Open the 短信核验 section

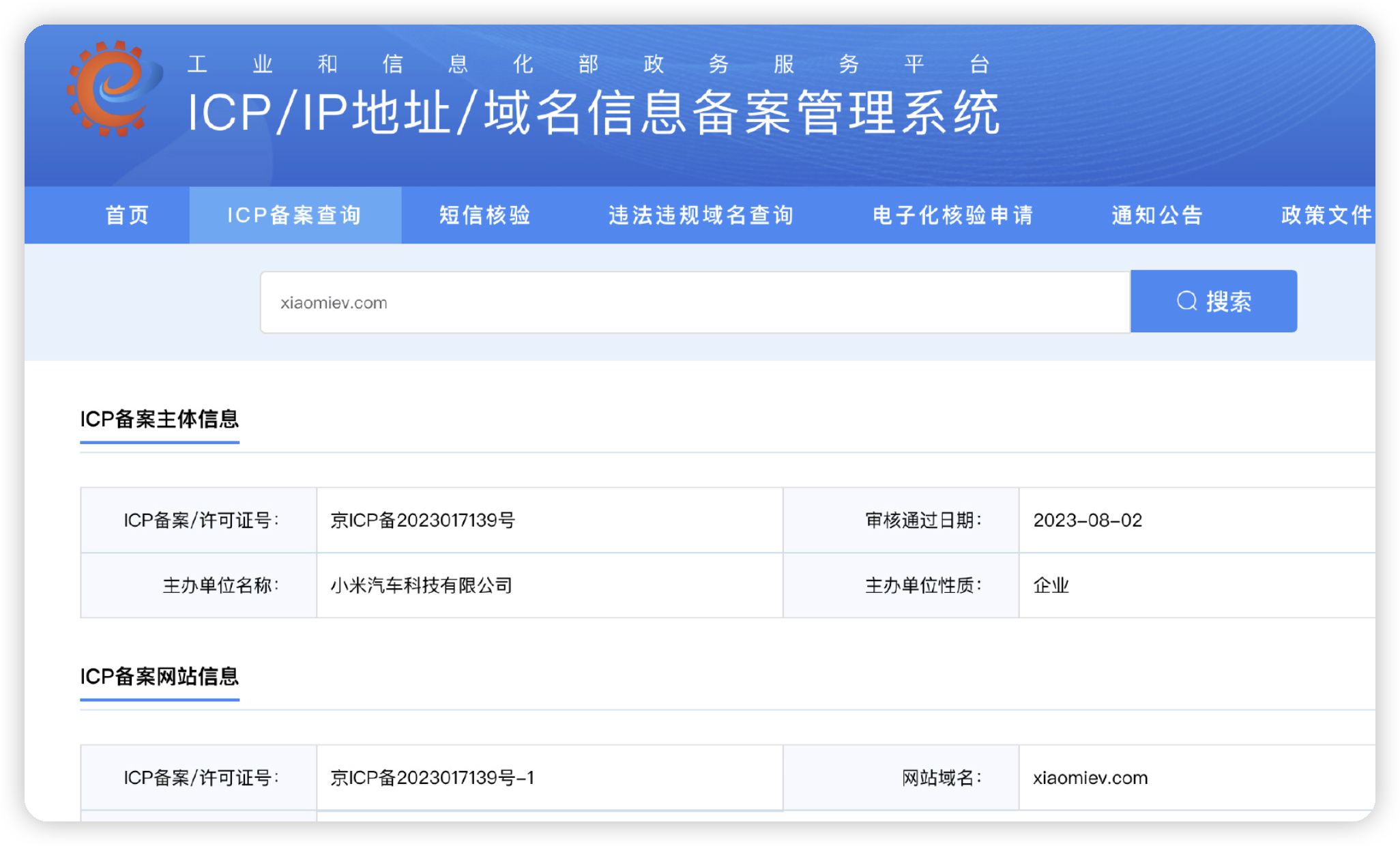(487, 215)
